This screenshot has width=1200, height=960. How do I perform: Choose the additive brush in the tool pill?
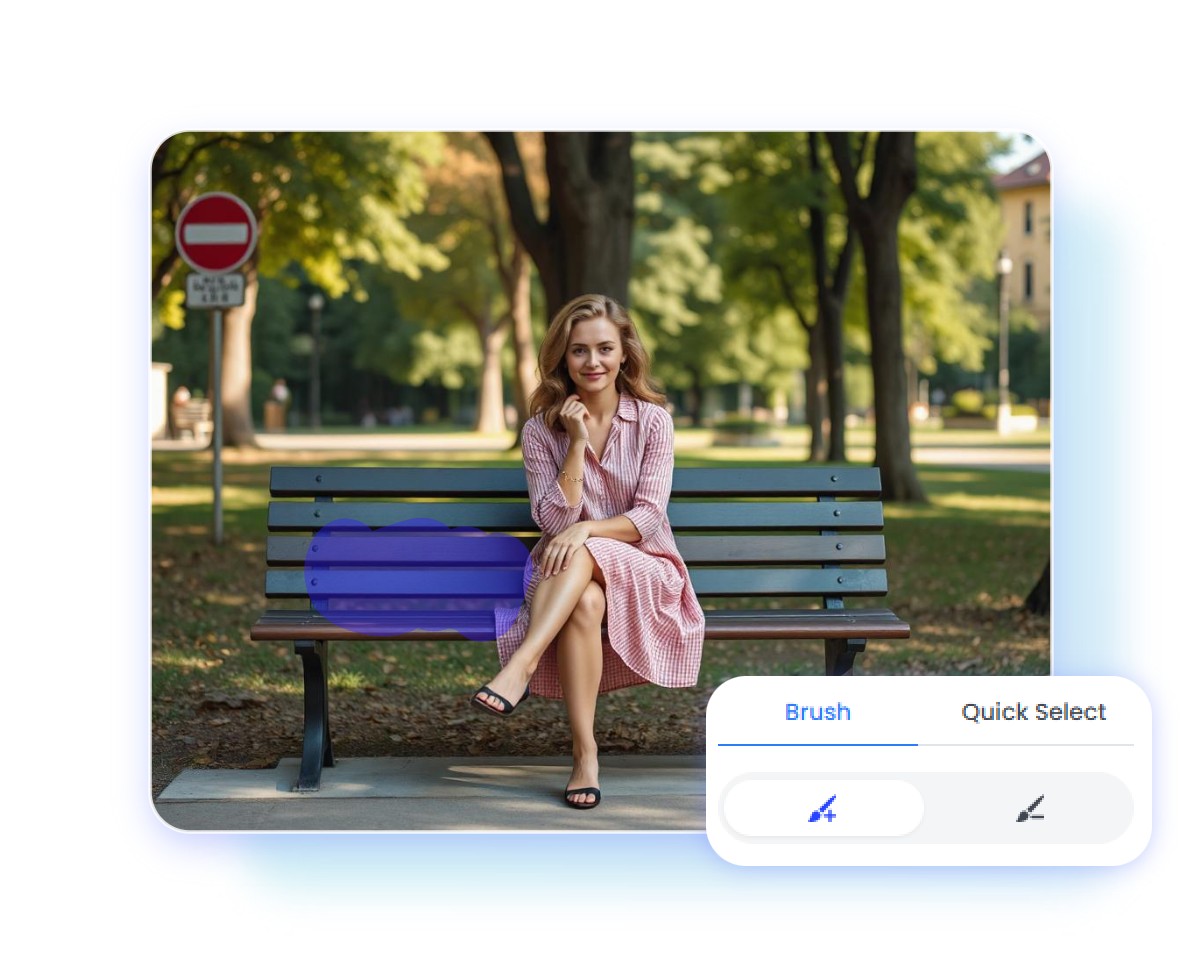click(823, 808)
